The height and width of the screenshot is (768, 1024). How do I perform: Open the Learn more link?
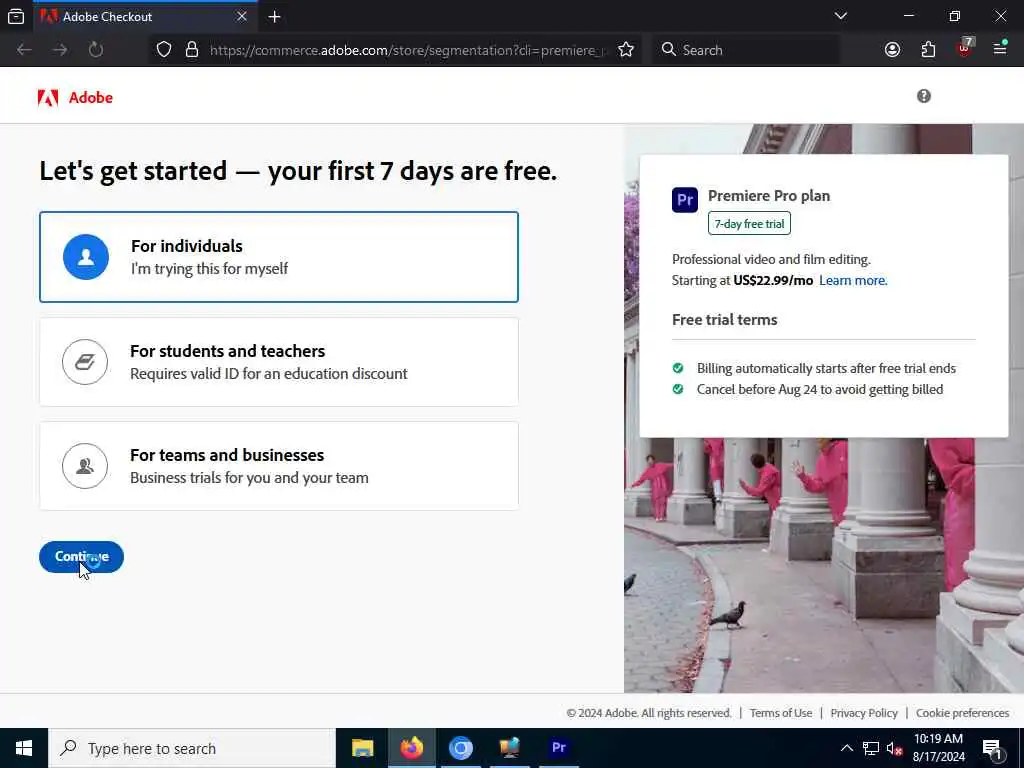tap(853, 280)
